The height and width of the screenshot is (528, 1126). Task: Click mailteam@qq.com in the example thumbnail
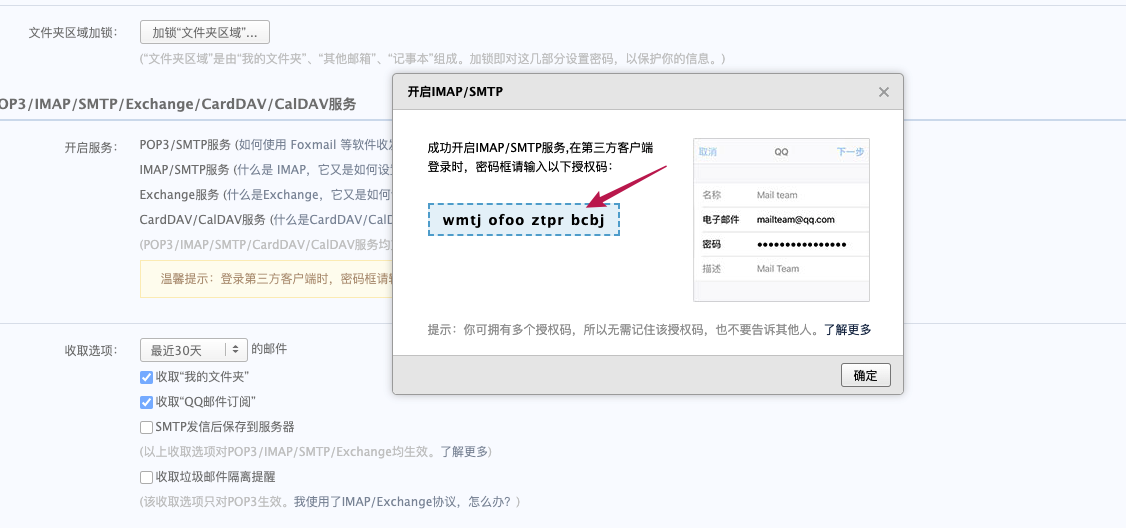point(796,220)
